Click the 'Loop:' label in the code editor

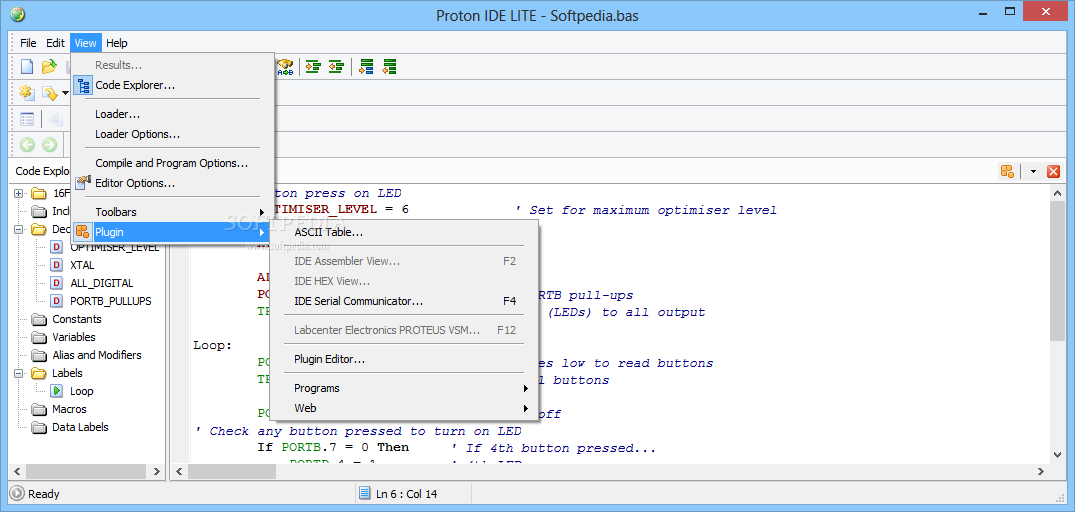[x=213, y=345]
